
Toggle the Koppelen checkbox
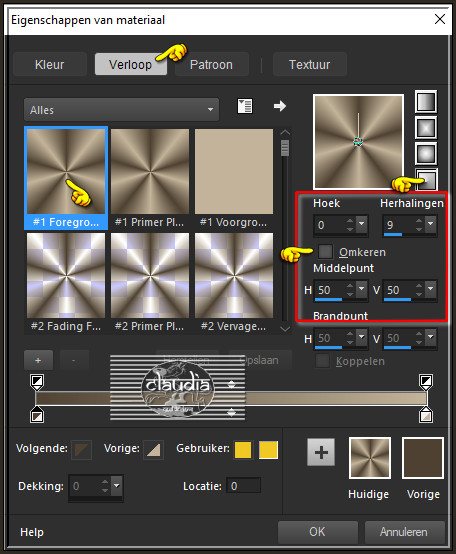point(322,361)
